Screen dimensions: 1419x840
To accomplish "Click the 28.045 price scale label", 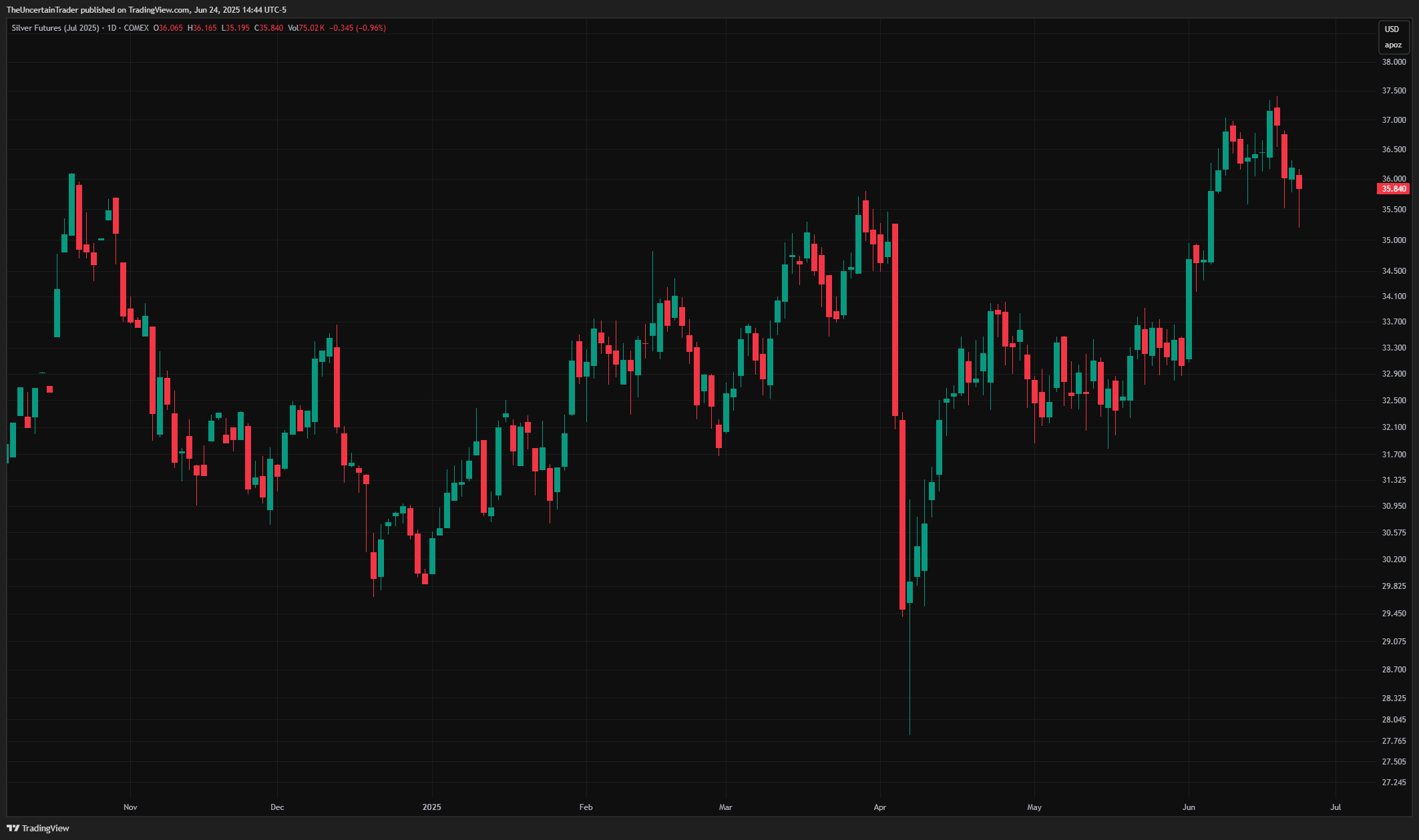I will click(1394, 720).
